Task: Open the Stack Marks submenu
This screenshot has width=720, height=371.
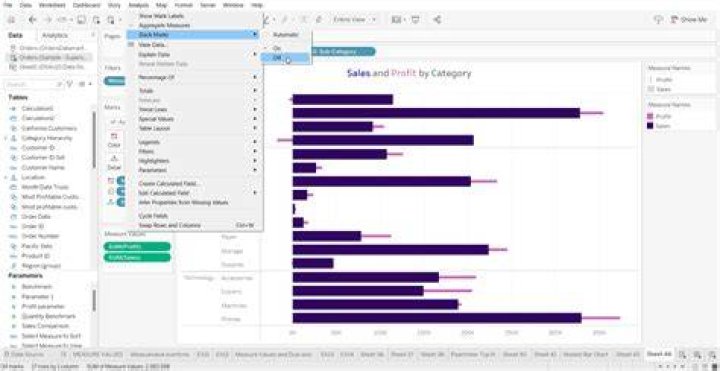Action: 194,34
